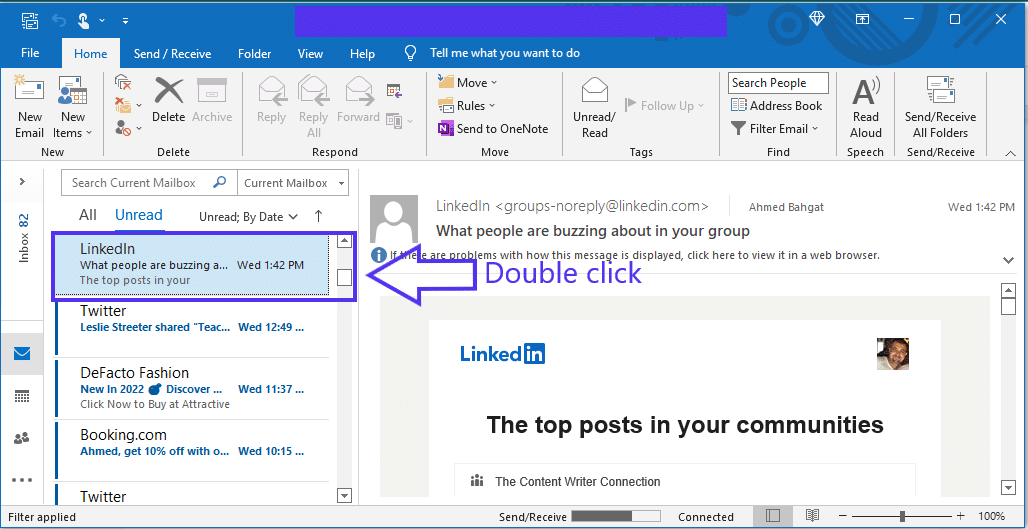Show more navigation options ellipsis

(x=22, y=480)
